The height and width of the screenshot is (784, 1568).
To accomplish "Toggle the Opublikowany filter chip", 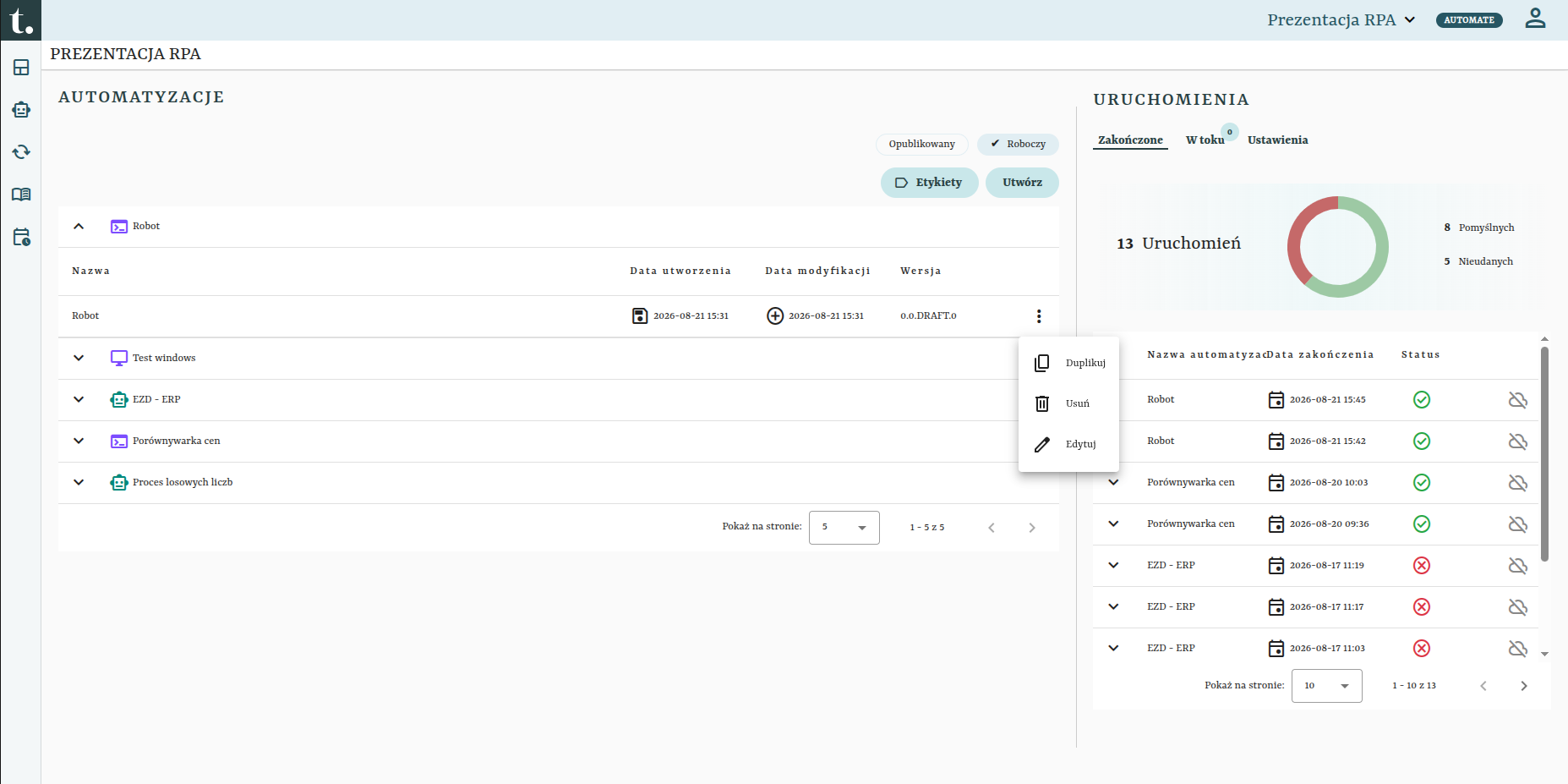I will click(921, 144).
